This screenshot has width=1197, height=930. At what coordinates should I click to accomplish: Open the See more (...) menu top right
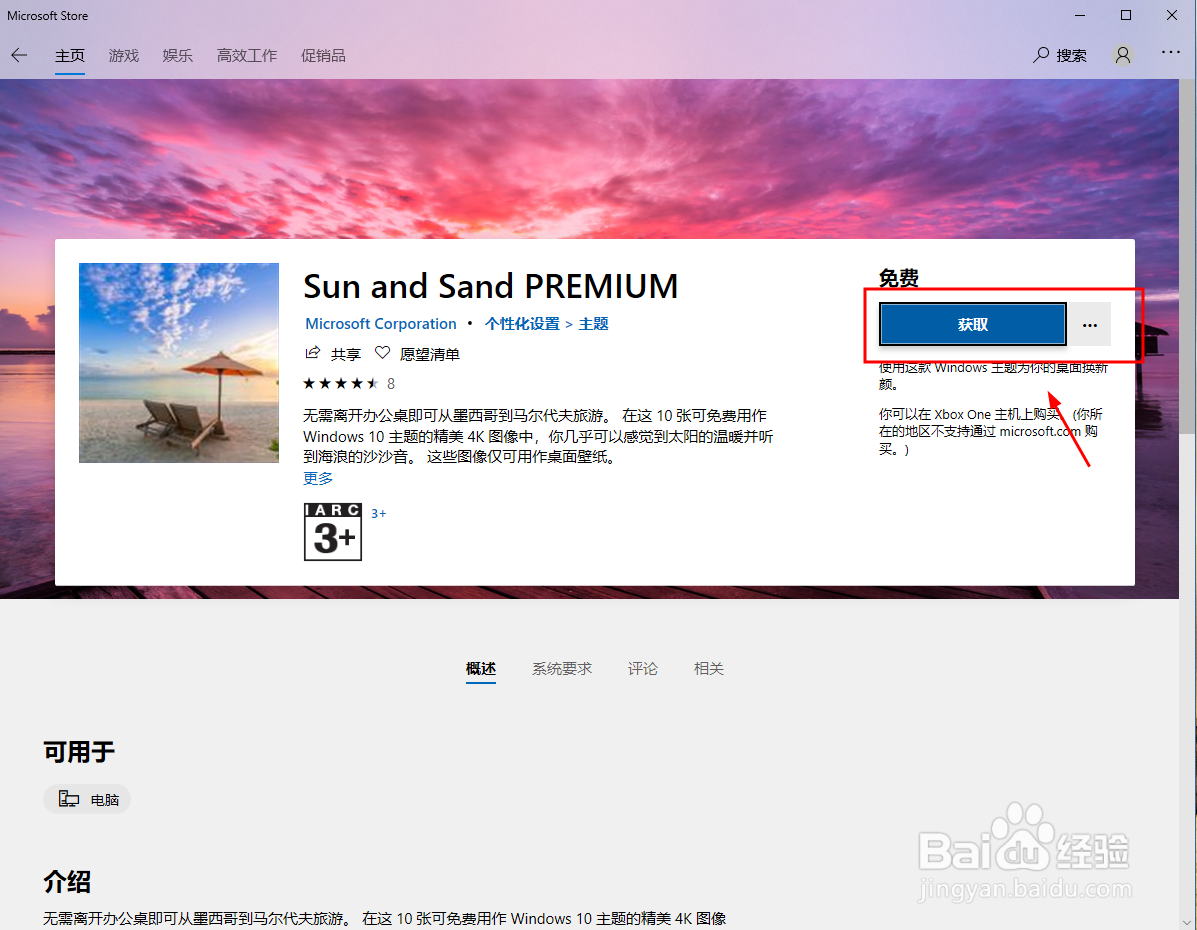click(x=1171, y=56)
